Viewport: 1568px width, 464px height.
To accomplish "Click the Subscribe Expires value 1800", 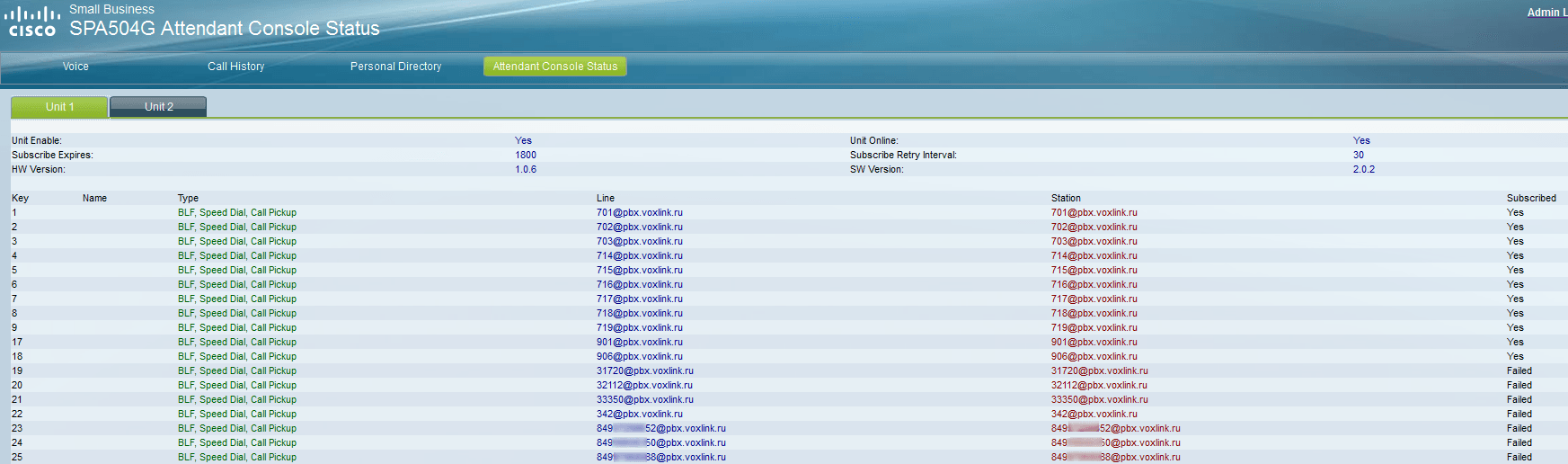I will (x=526, y=155).
